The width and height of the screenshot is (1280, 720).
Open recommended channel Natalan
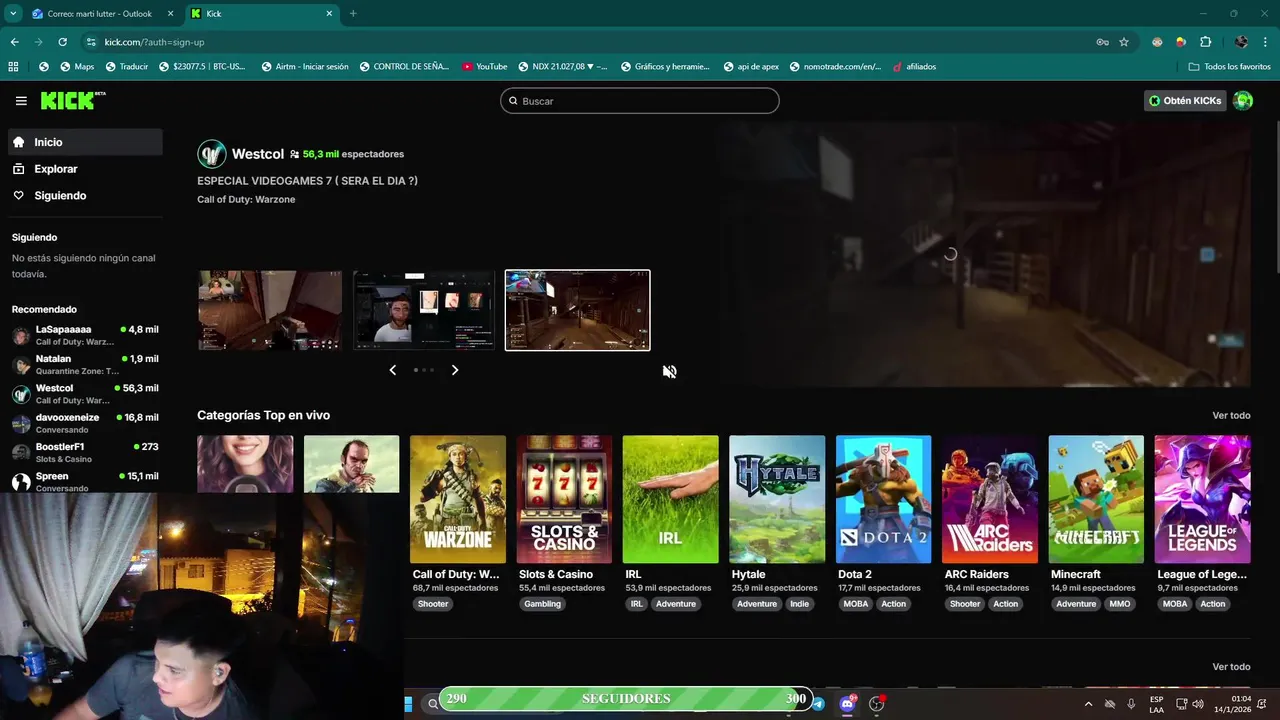pos(85,364)
